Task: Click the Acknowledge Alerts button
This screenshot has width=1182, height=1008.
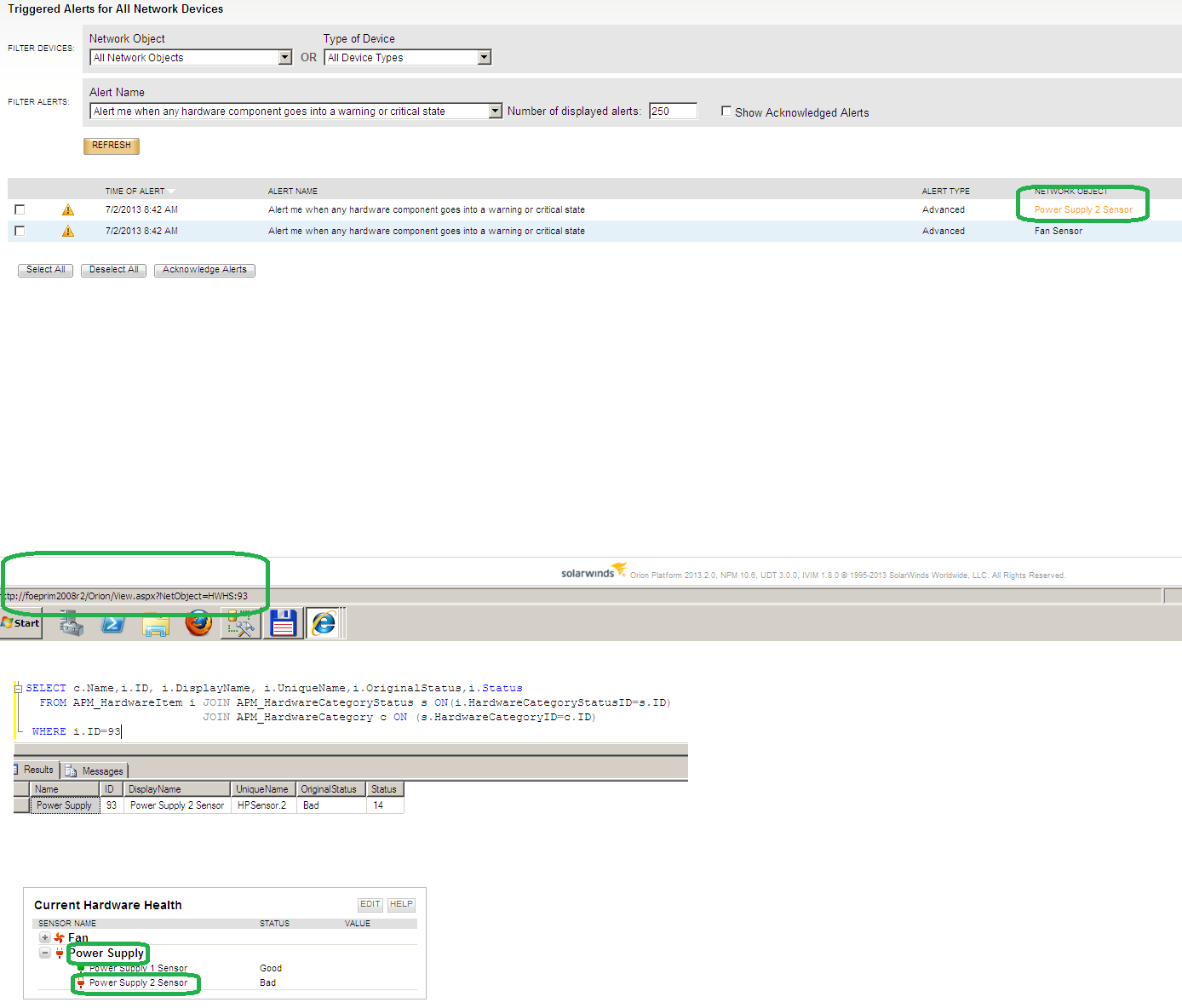Action: tap(204, 270)
